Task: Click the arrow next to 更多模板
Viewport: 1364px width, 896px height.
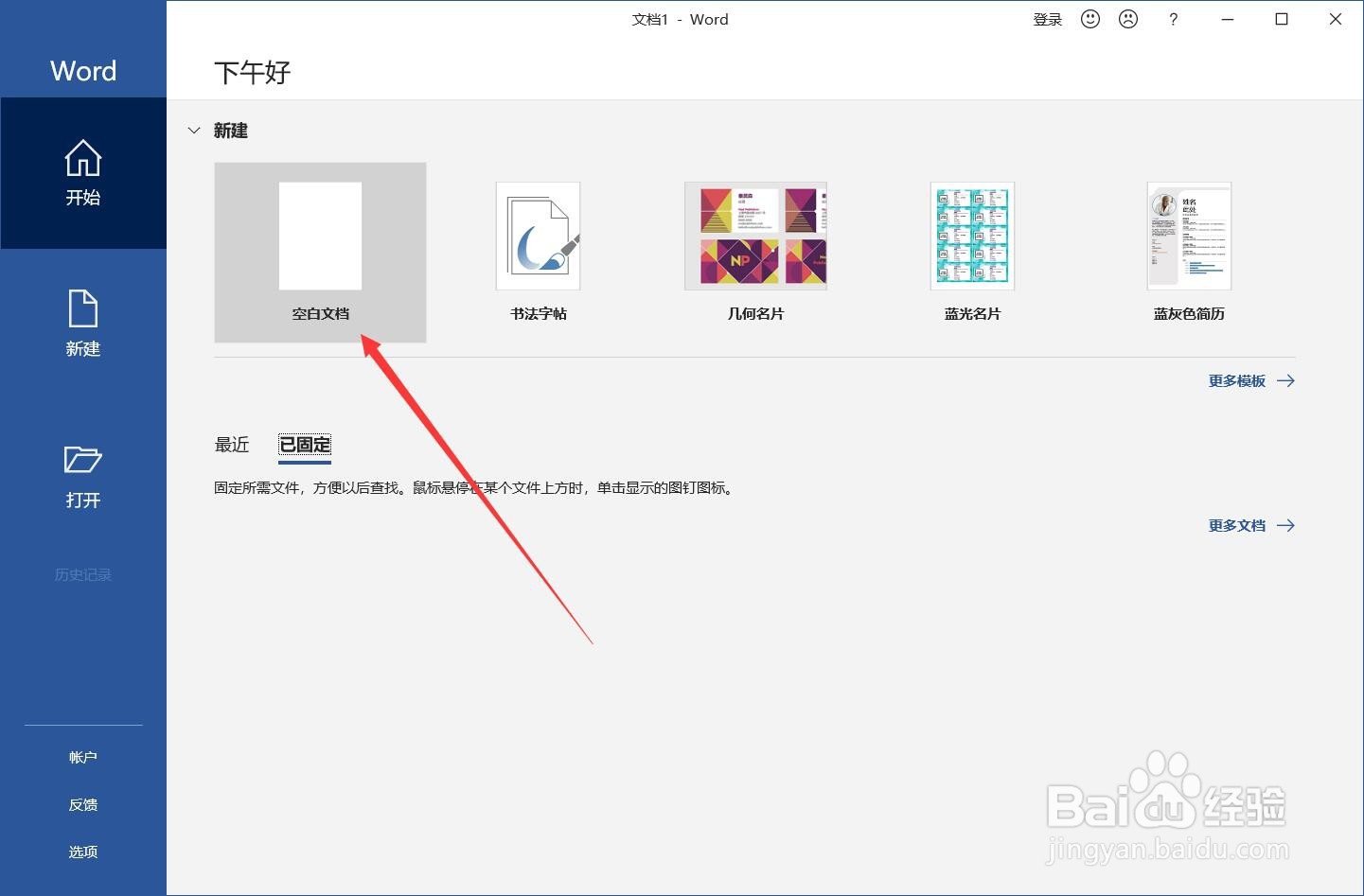Action: pyautogui.click(x=1285, y=381)
